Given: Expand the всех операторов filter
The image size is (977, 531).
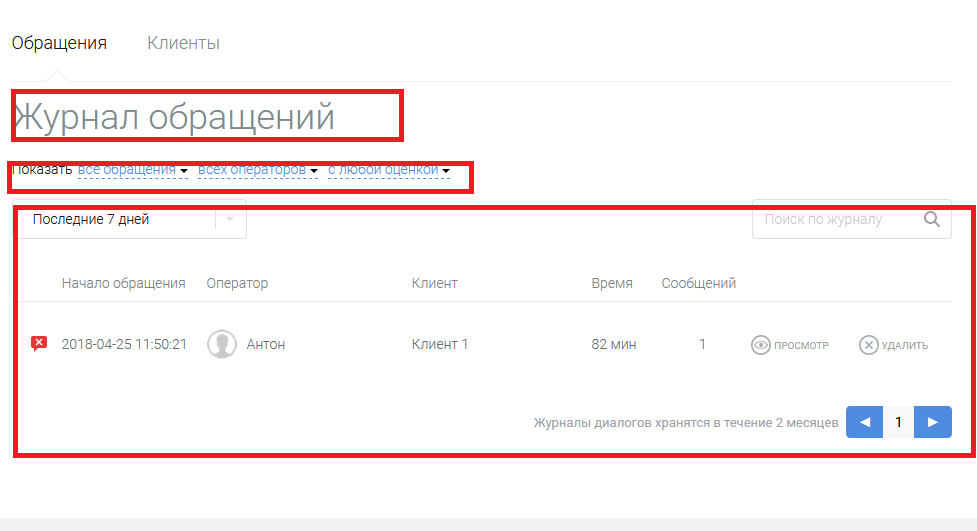Looking at the screenshot, I should 257,170.
